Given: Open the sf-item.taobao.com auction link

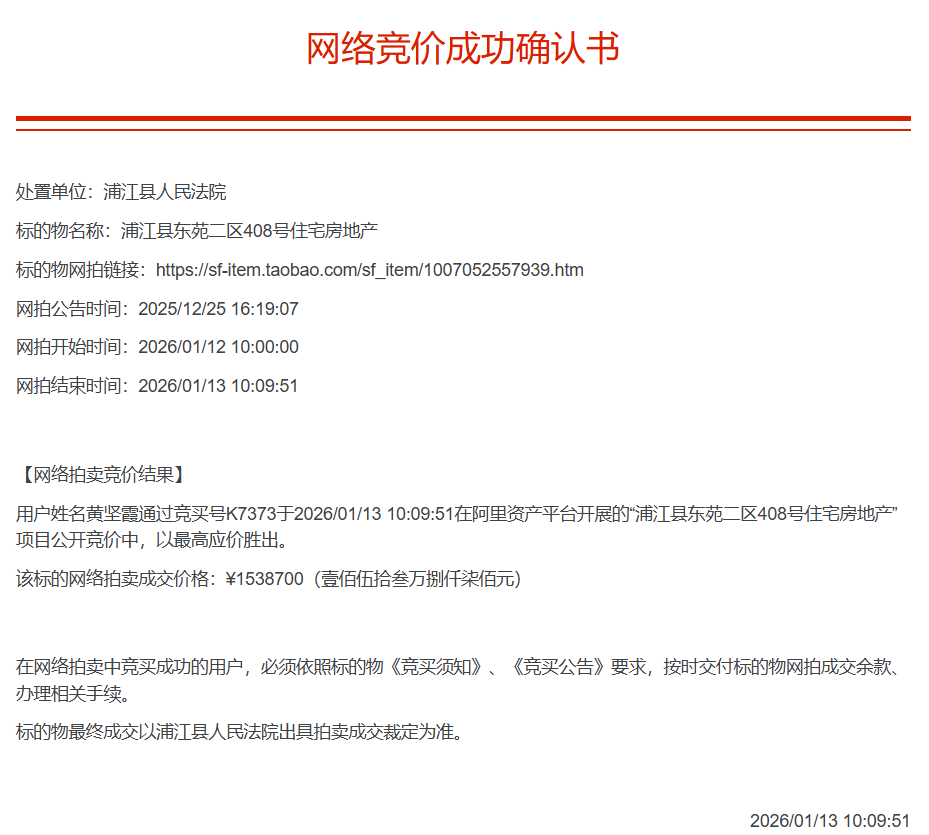Looking at the screenshot, I should click(370, 270).
